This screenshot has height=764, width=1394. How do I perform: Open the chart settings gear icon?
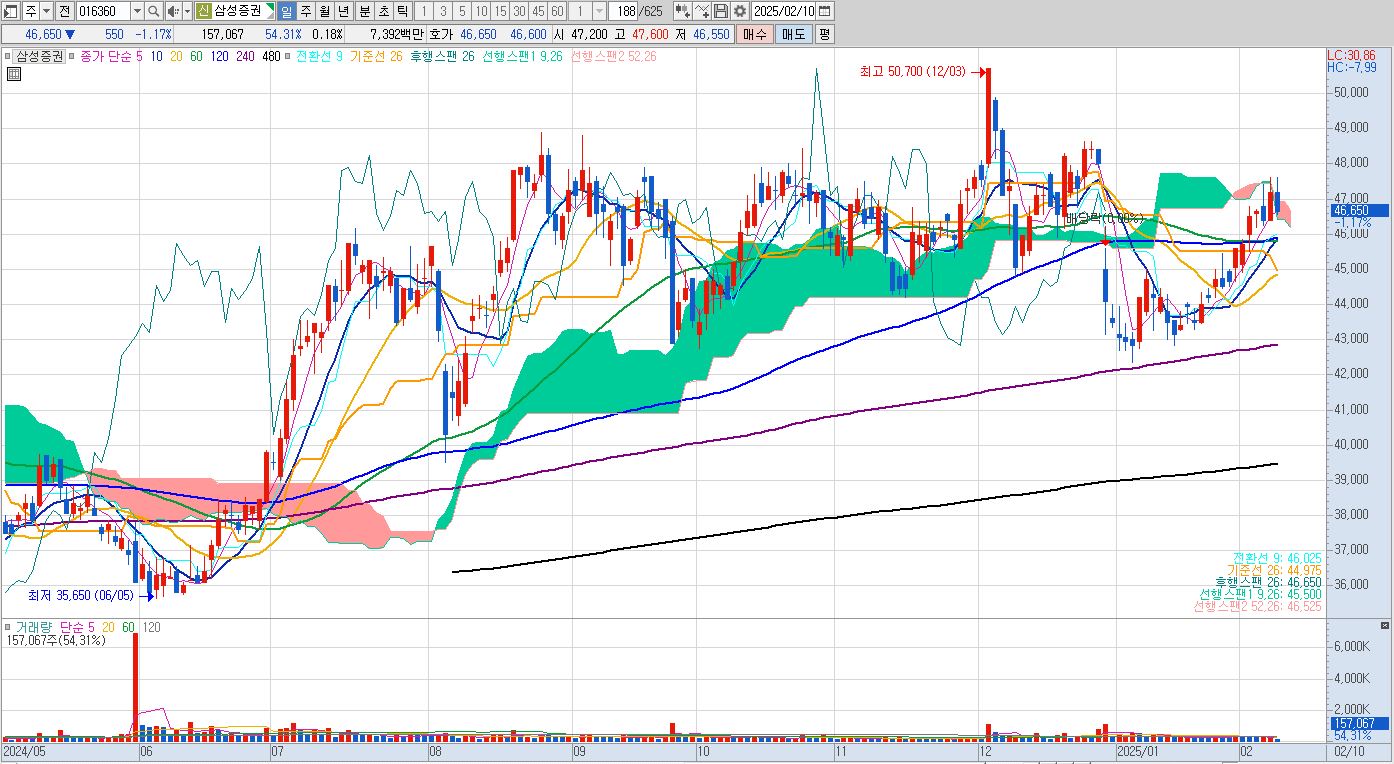click(739, 11)
